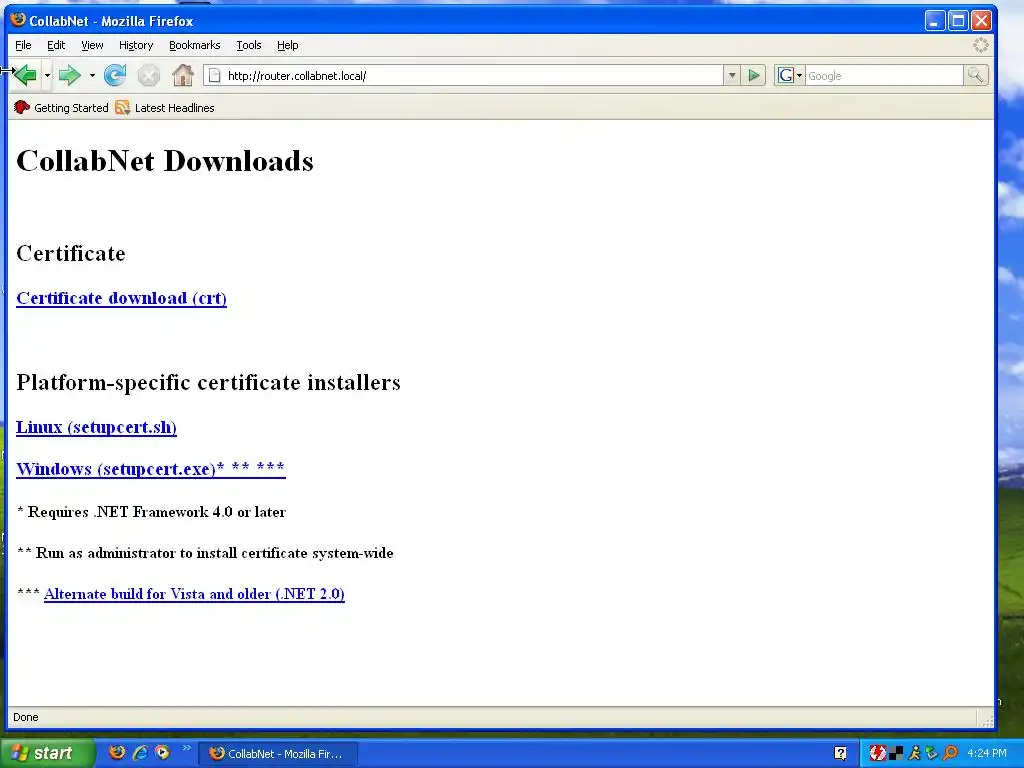Click the green Forward arrow button
The image size is (1024, 768).
(x=69, y=76)
